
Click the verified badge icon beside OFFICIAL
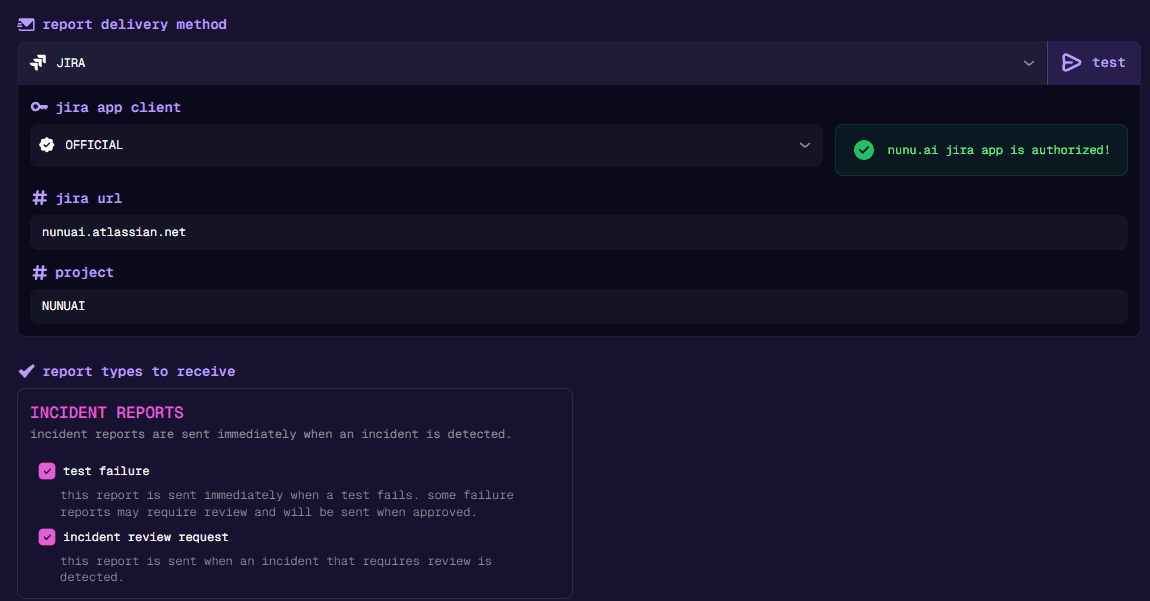[x=47, y=145]
